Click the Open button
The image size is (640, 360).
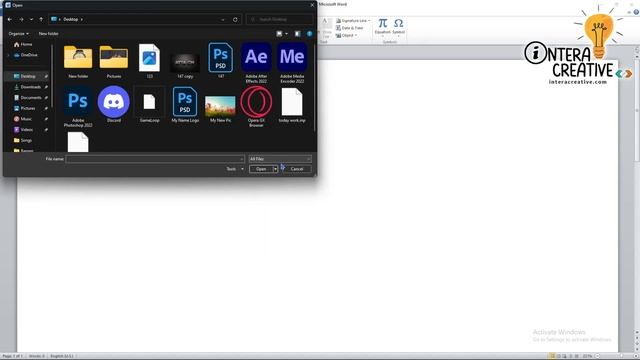click(261, 169)
